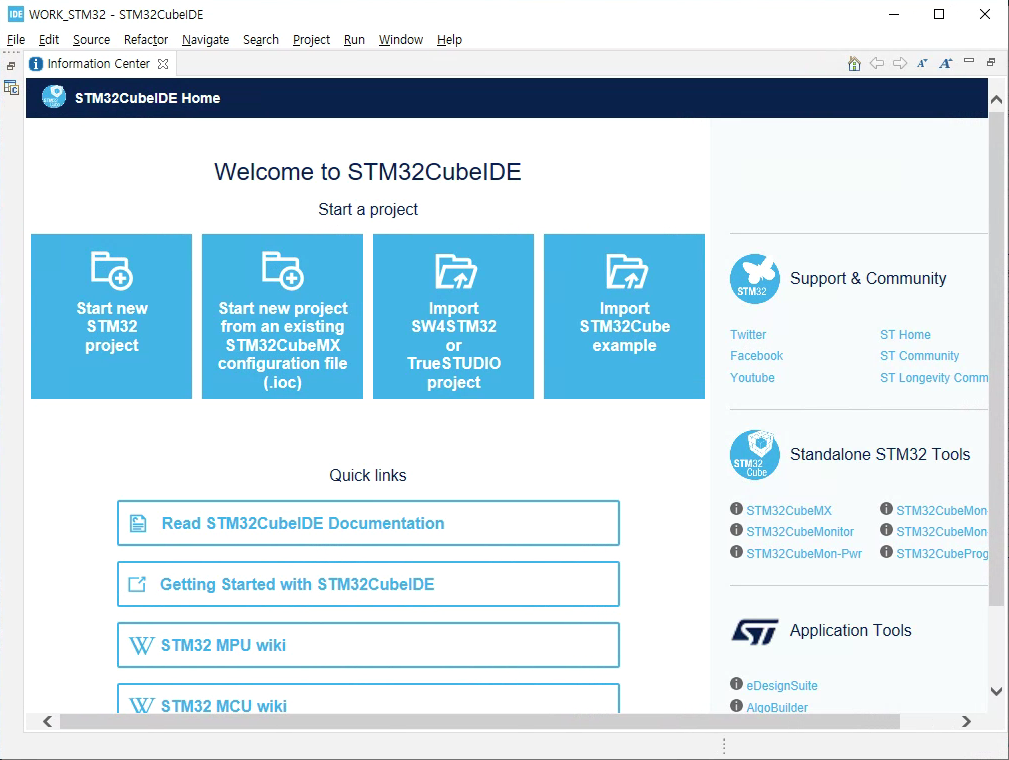Screen dimensions: 1009x760
Task: Open the Search menu
Action: click(x=261, y=40)
